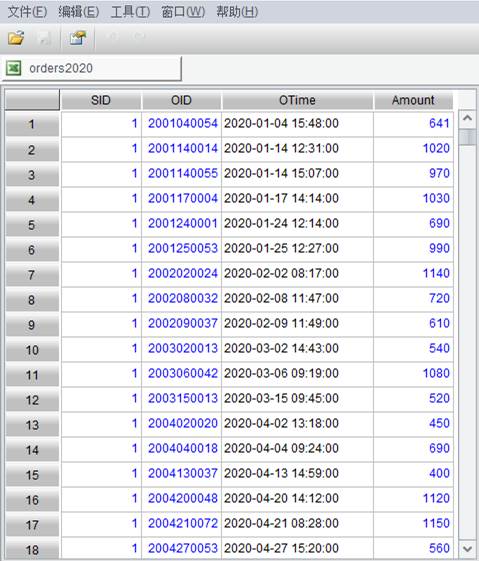Click the greyed-out save disk icon
The height and width of the screenshot is (561, 479).
[44, 38]
